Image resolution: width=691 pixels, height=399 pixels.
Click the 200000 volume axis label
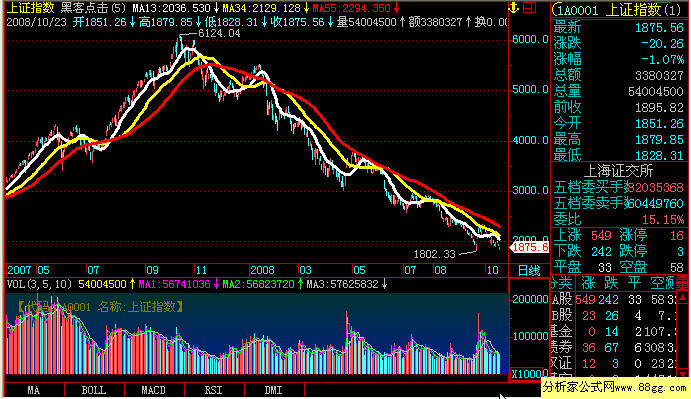click(x=530, y=299)
